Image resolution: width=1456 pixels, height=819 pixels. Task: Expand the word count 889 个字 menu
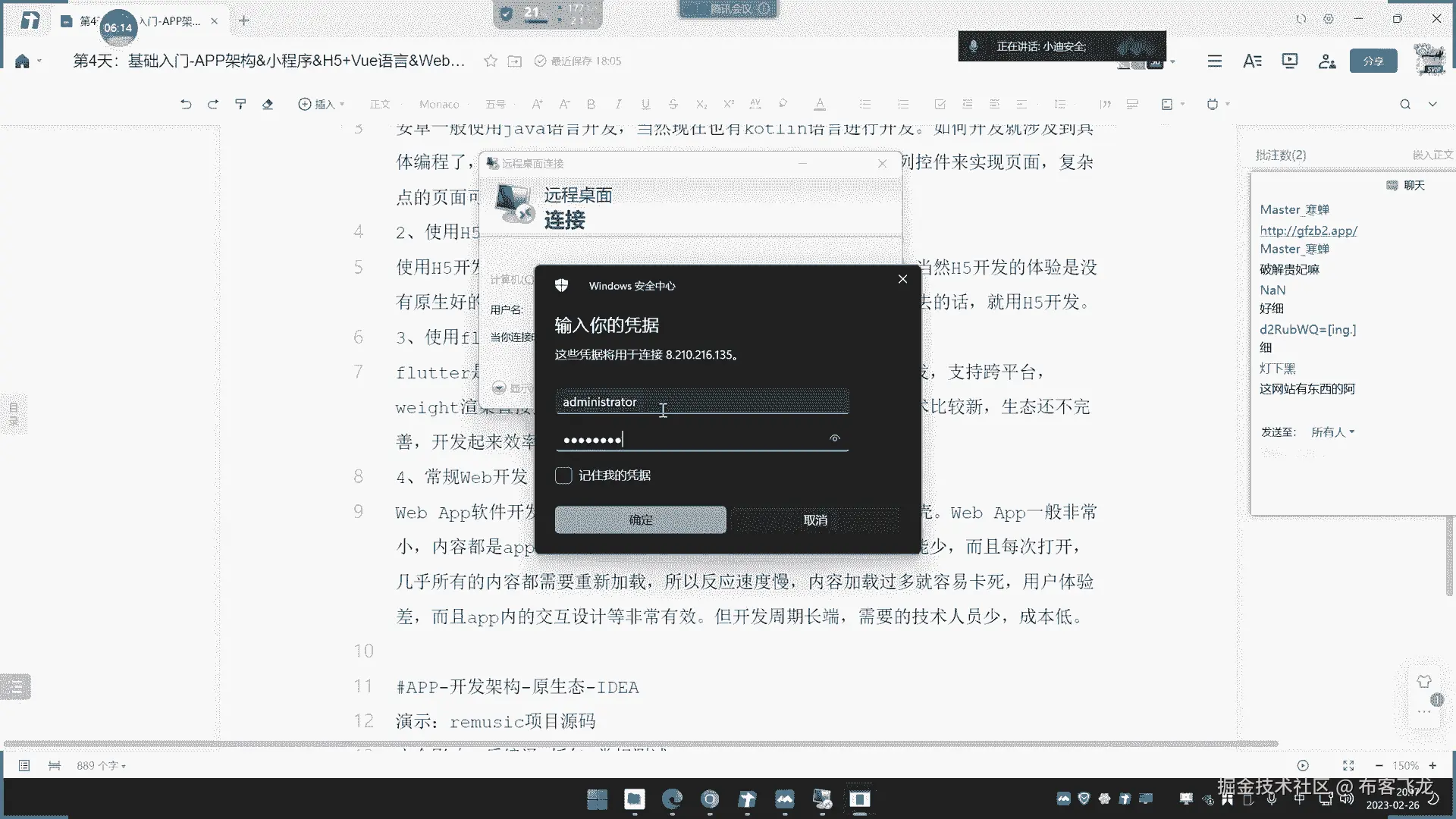101,766
